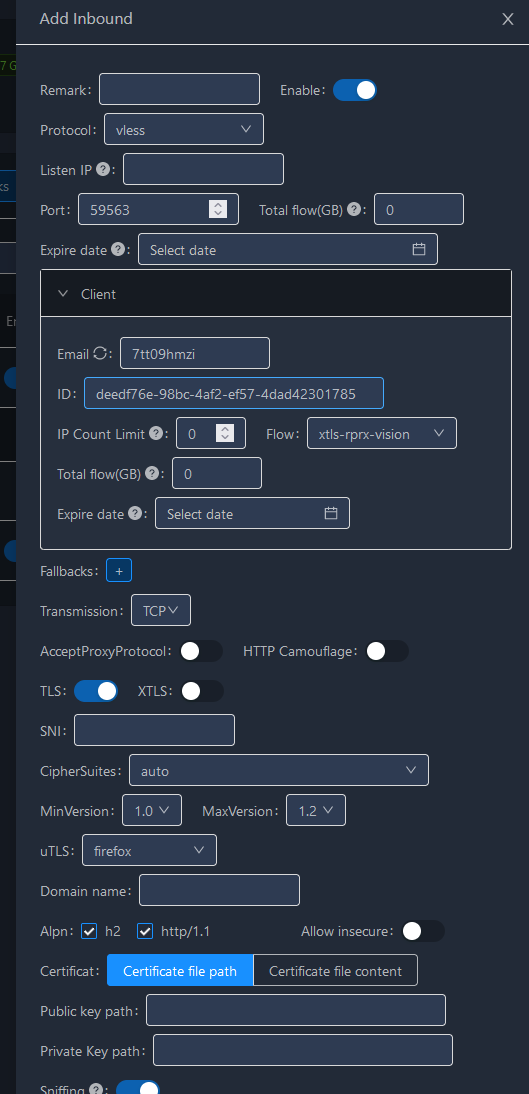Increase Port value with the up arrow
529x1094 pixels.
click(x=218, y=204)
